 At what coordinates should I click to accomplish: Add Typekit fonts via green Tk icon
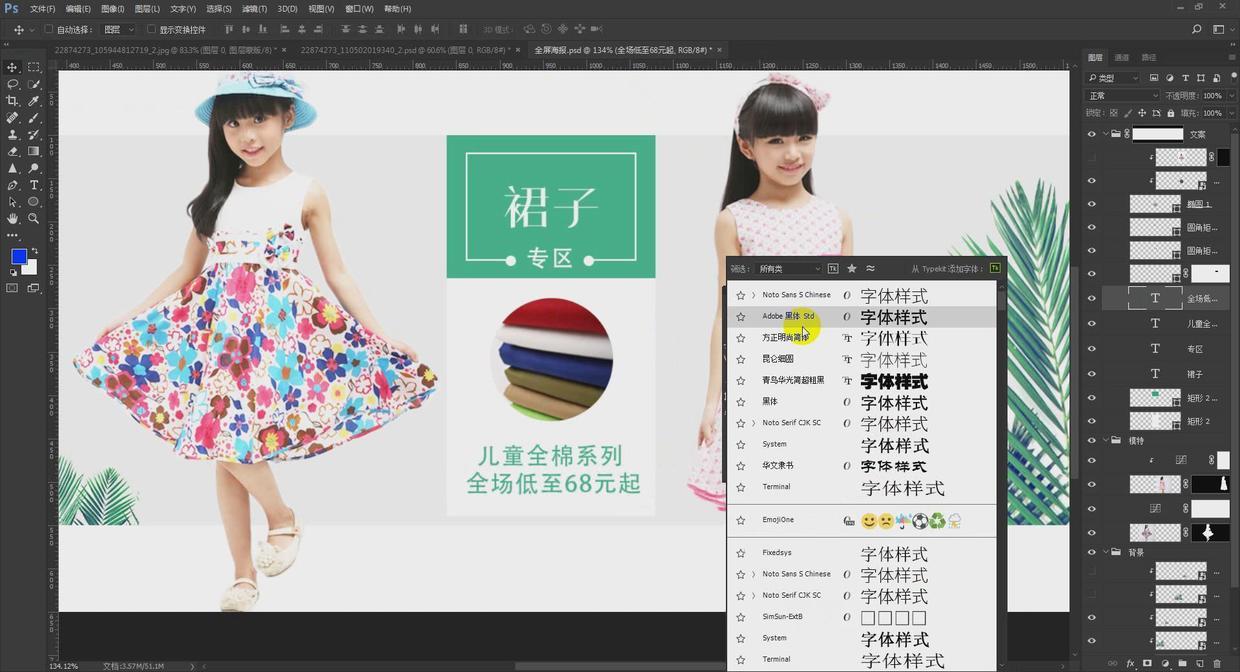(994, 269)
